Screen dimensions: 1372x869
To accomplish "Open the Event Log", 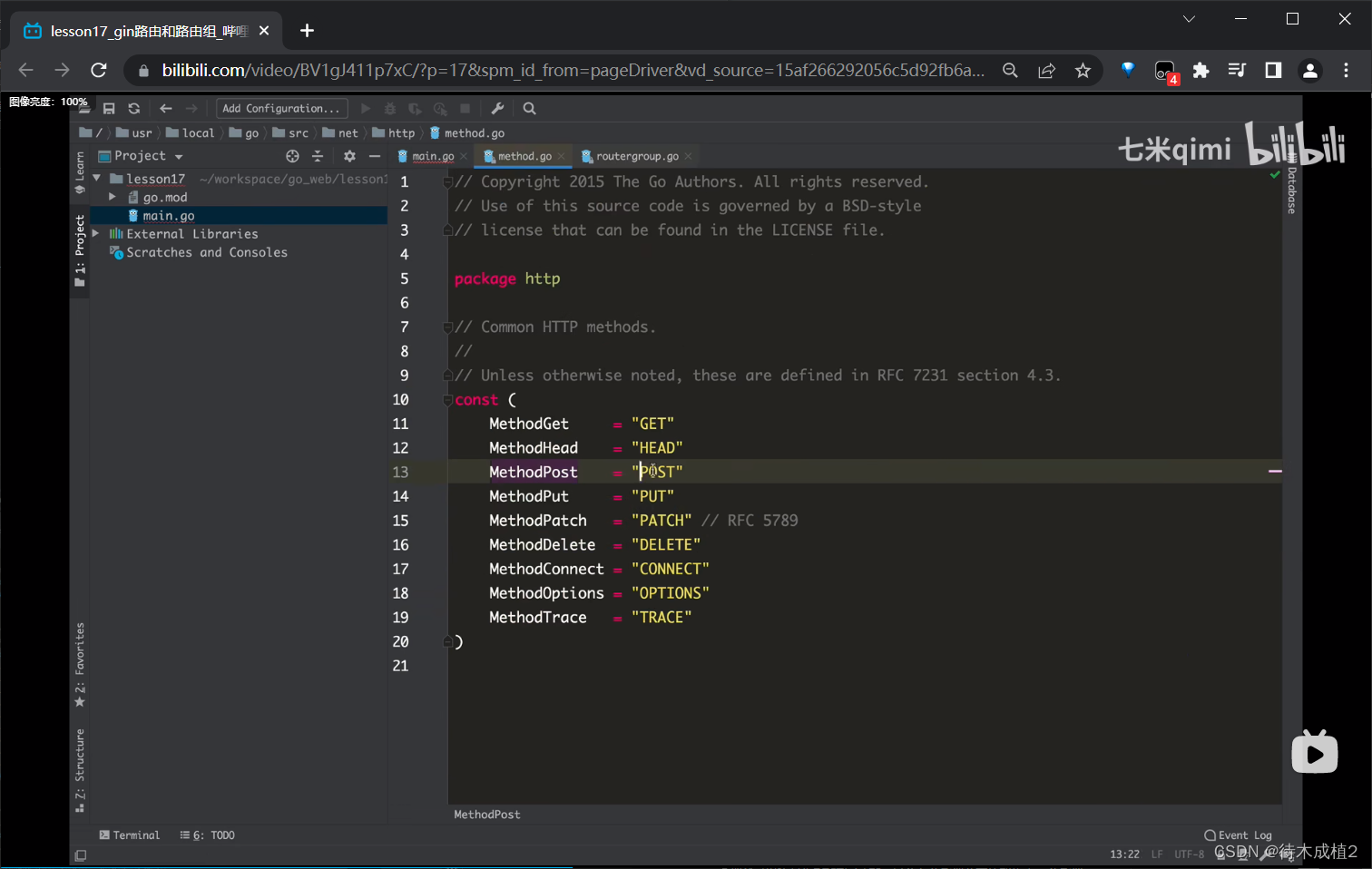I will [x=1238, y=835].
